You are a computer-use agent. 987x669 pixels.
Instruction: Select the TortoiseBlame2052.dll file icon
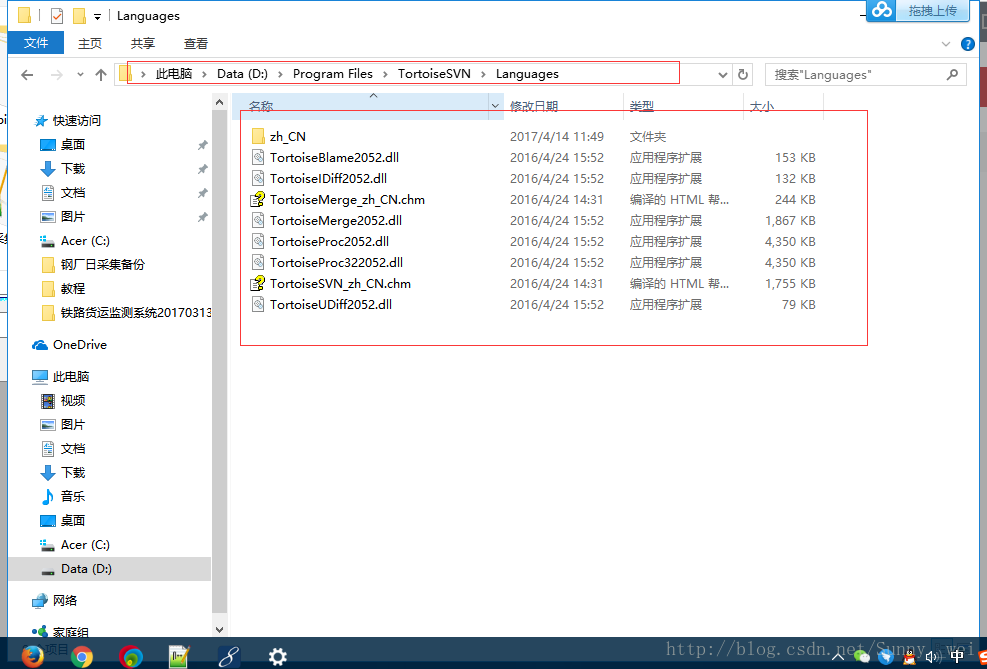(x=257, y=157)
